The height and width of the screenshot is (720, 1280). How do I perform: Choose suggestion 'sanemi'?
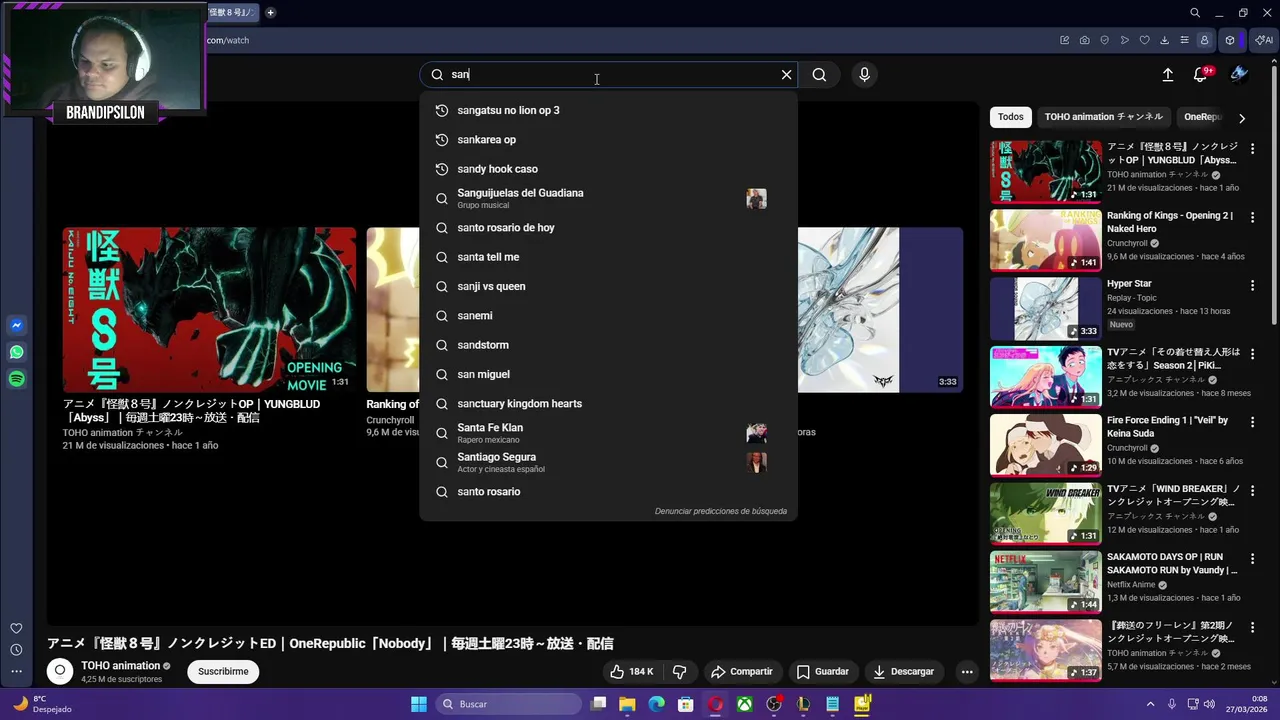608,316
